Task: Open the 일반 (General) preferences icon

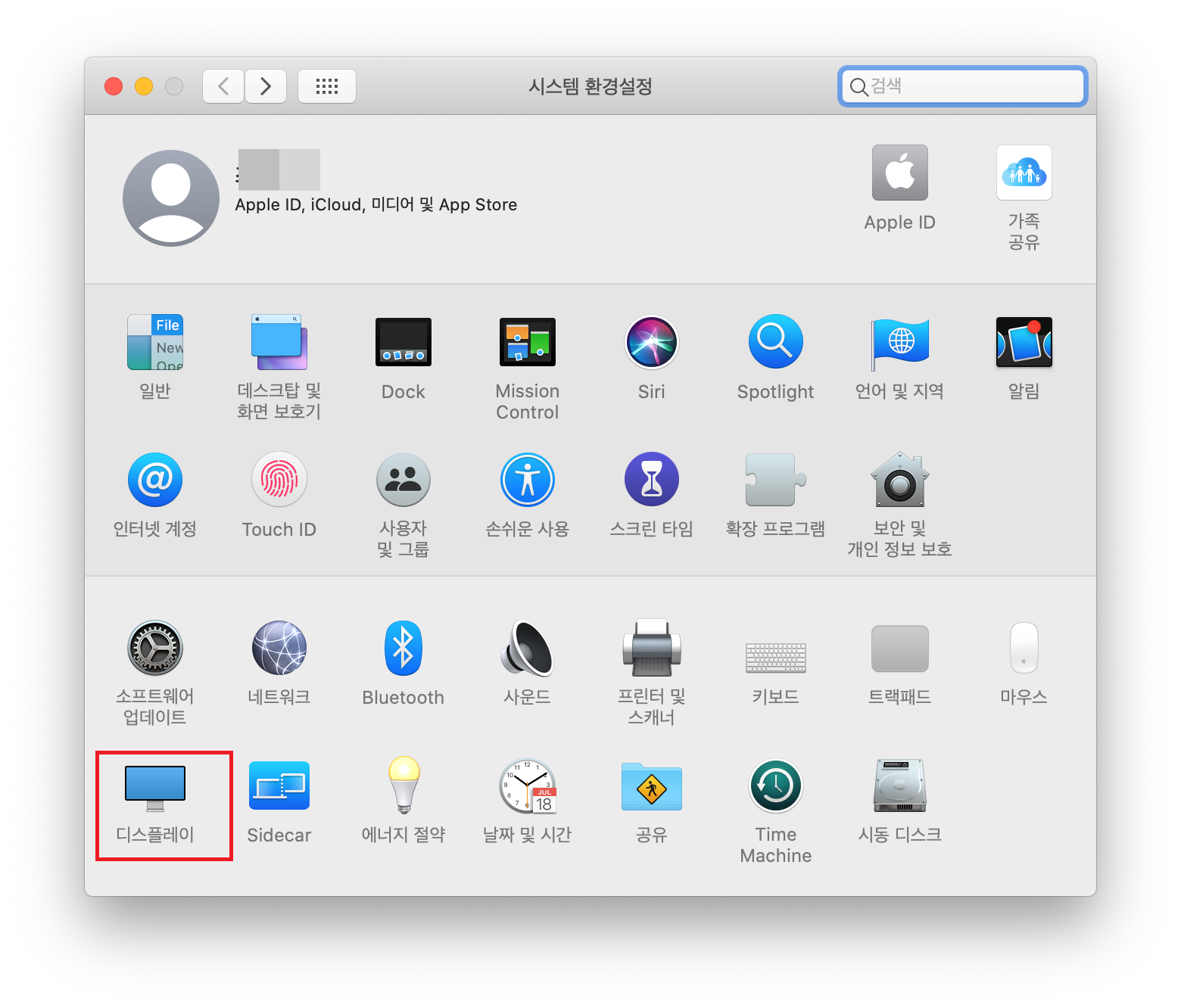Action: pos(155,342)
